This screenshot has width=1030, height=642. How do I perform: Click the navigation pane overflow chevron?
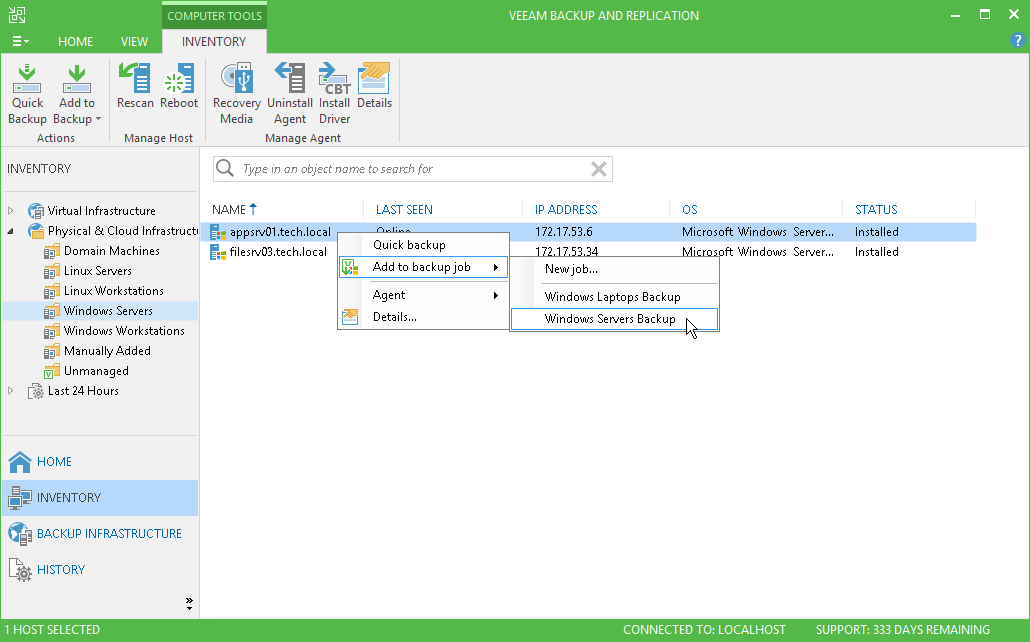click(189, 603)
